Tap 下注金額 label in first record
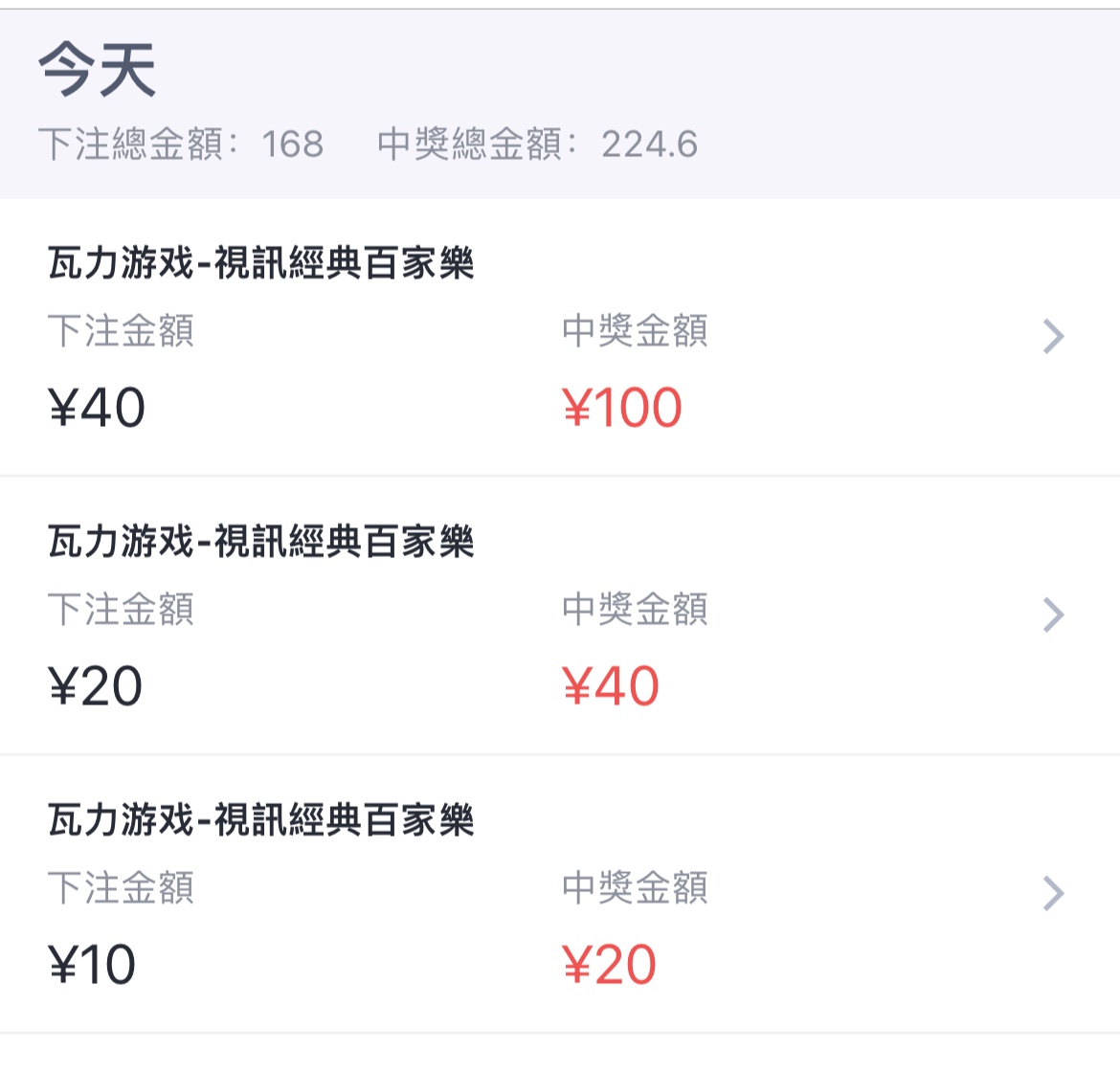1120x1072 pixels. click(121, 331)
